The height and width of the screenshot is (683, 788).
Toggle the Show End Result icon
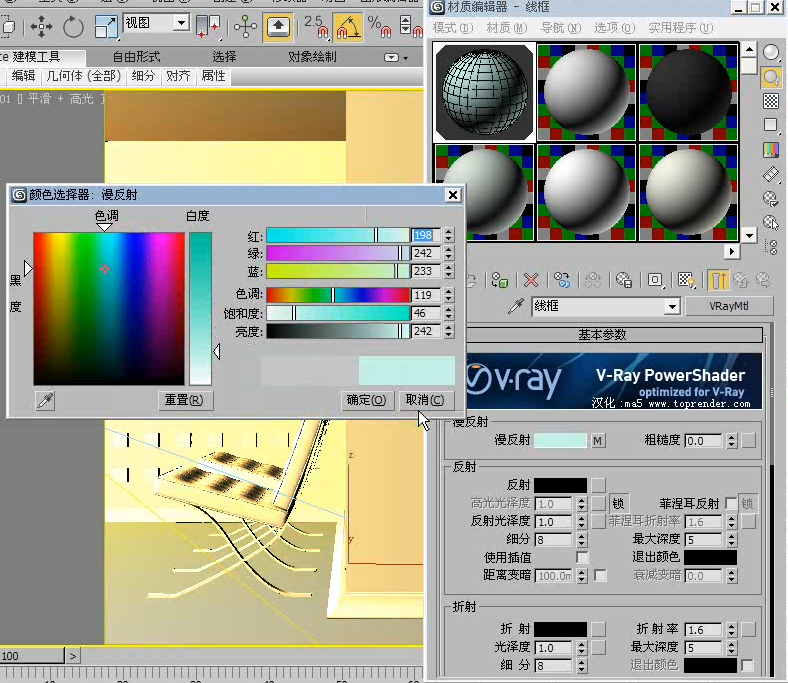coord(718,280)
